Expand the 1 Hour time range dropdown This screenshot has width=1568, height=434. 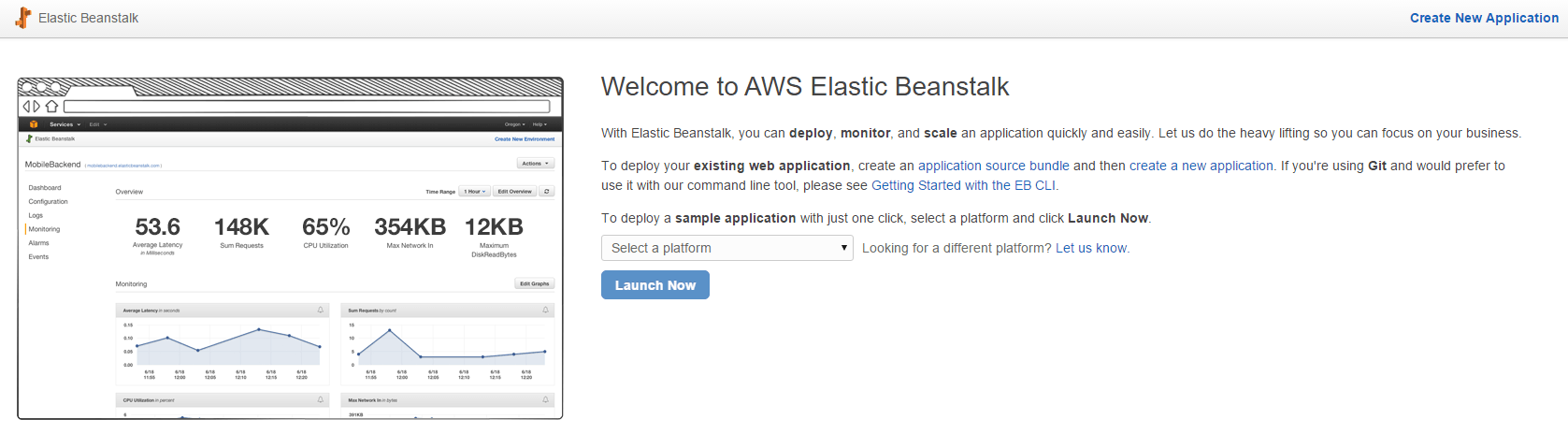(474, 191)
